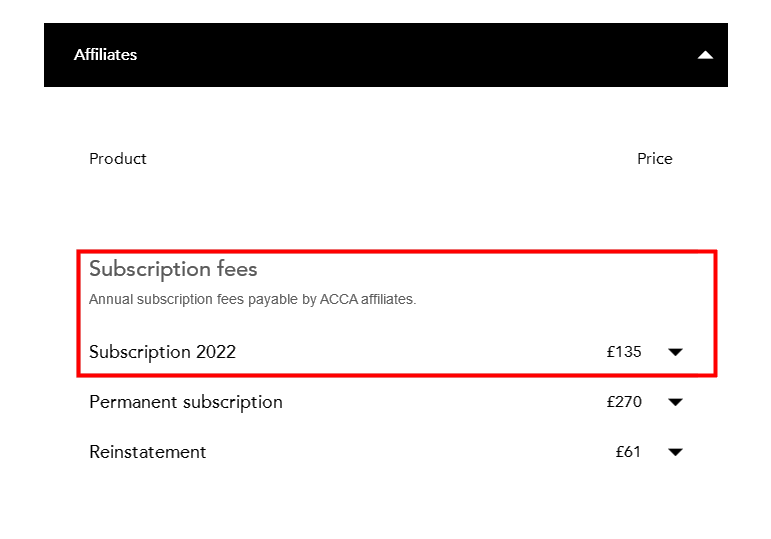Click the year 2022 in the subscription row
This screenshot has width=771, height=539.
tap(216, 352)
